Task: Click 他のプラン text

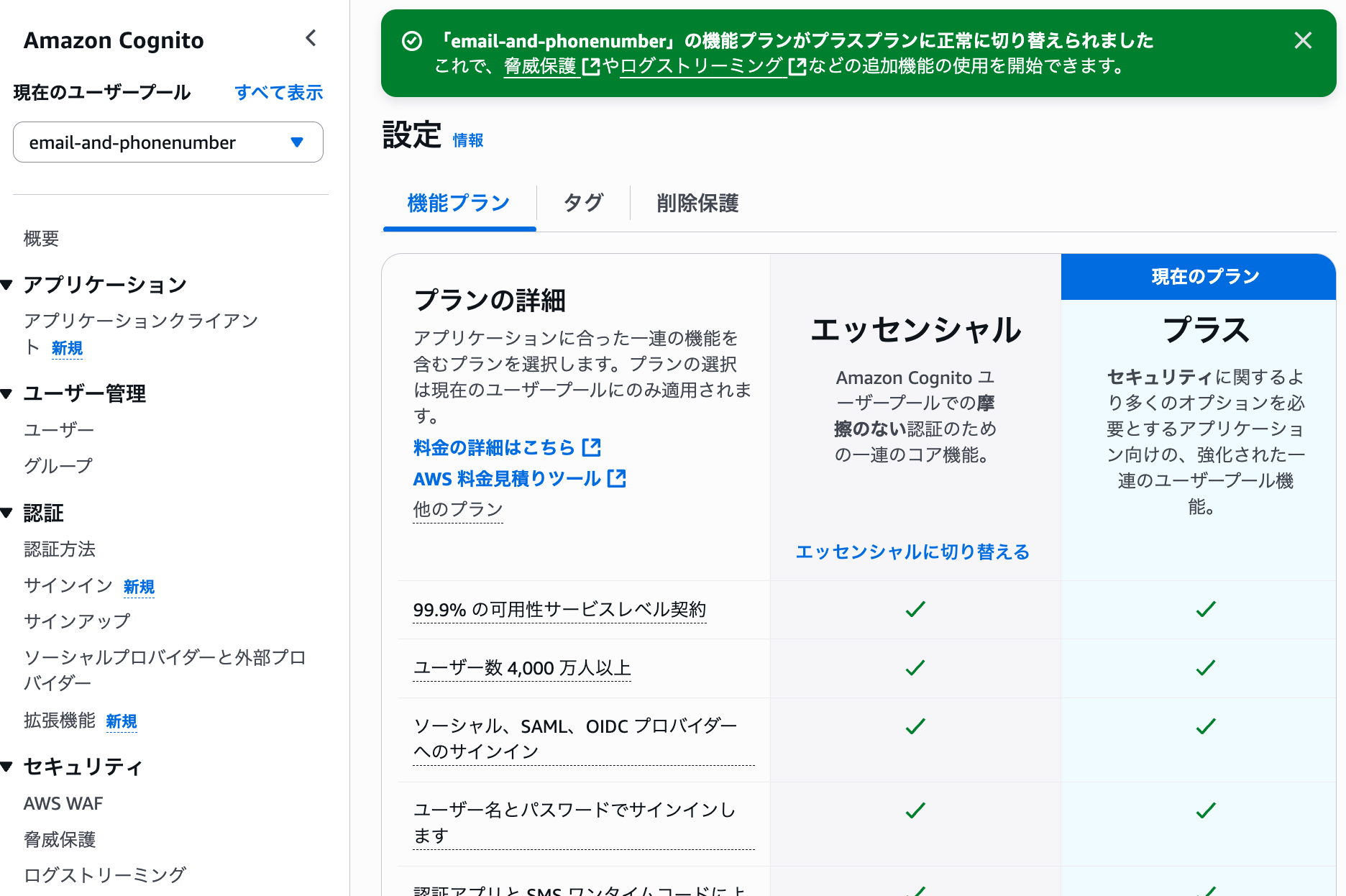Action: click(x=458, y=509)
